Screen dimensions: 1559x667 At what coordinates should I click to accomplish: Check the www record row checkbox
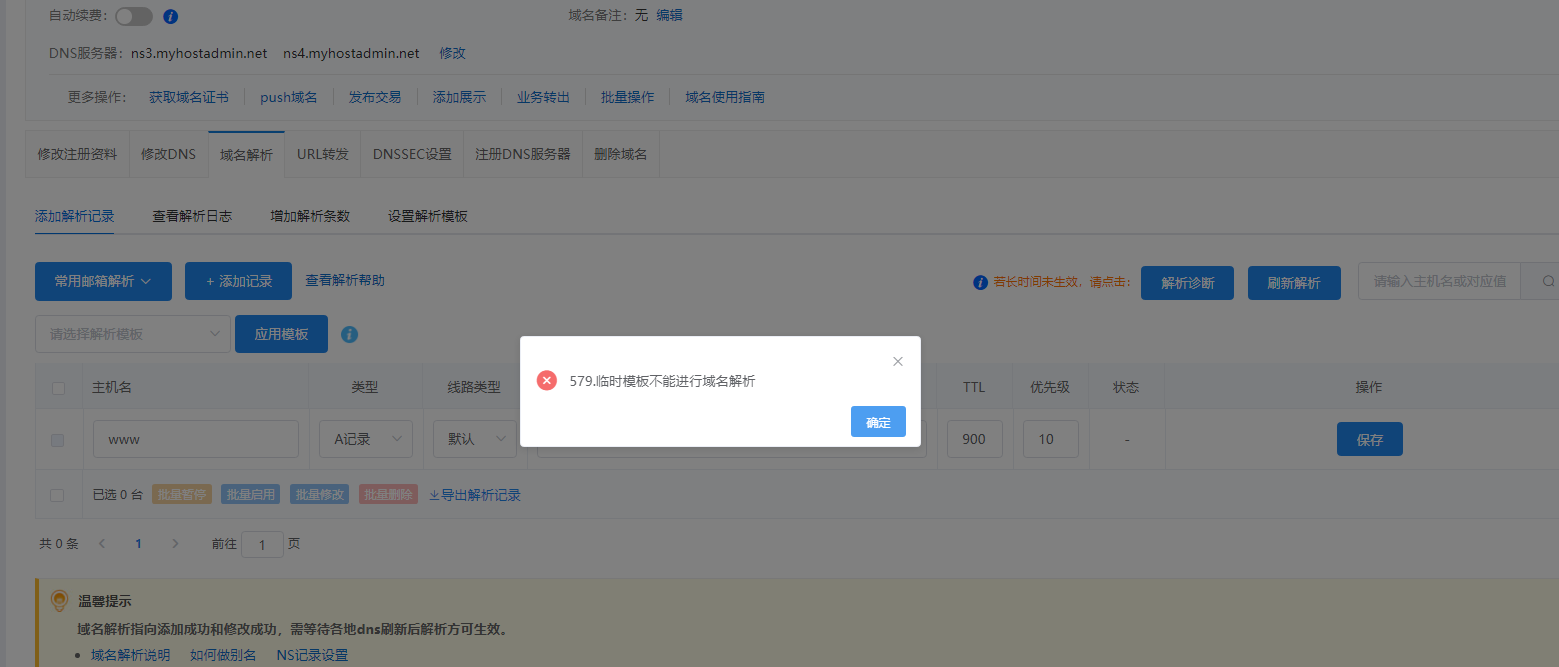pyautogui.click(x=58, y=440)
